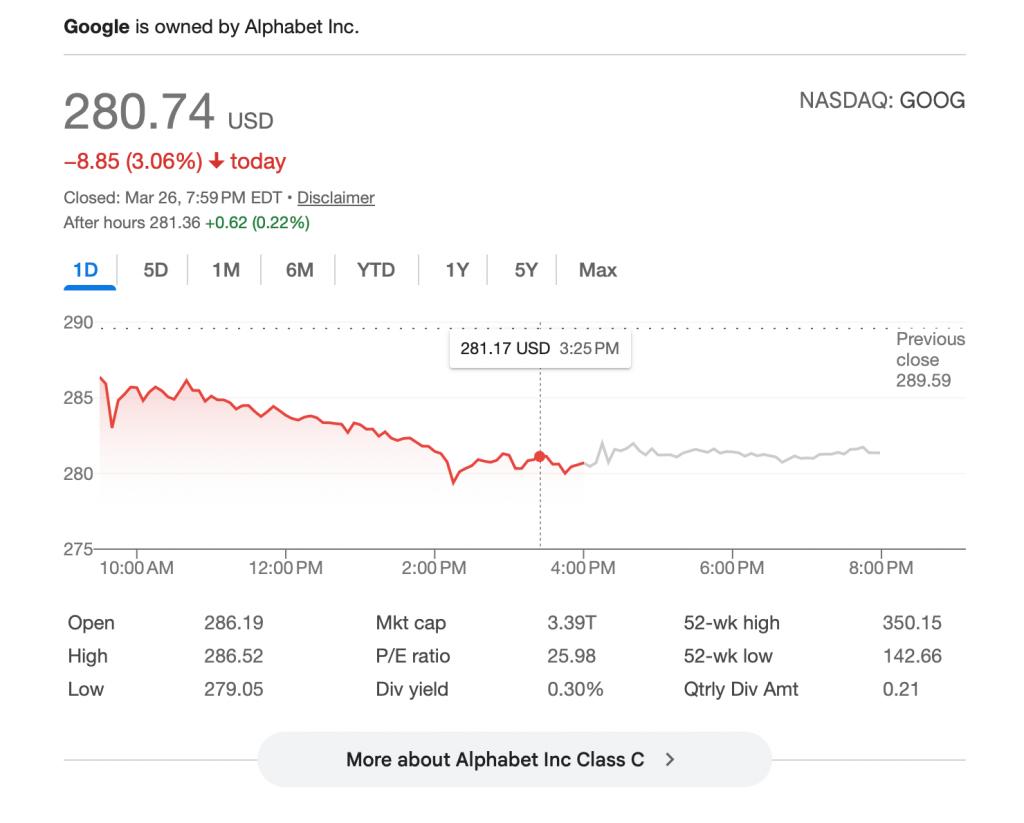Viewport: 1024px width, 823px height.
Task: Click the 52-wk high value 350.15
Action: pyautogui.click(x=911, y=623)
